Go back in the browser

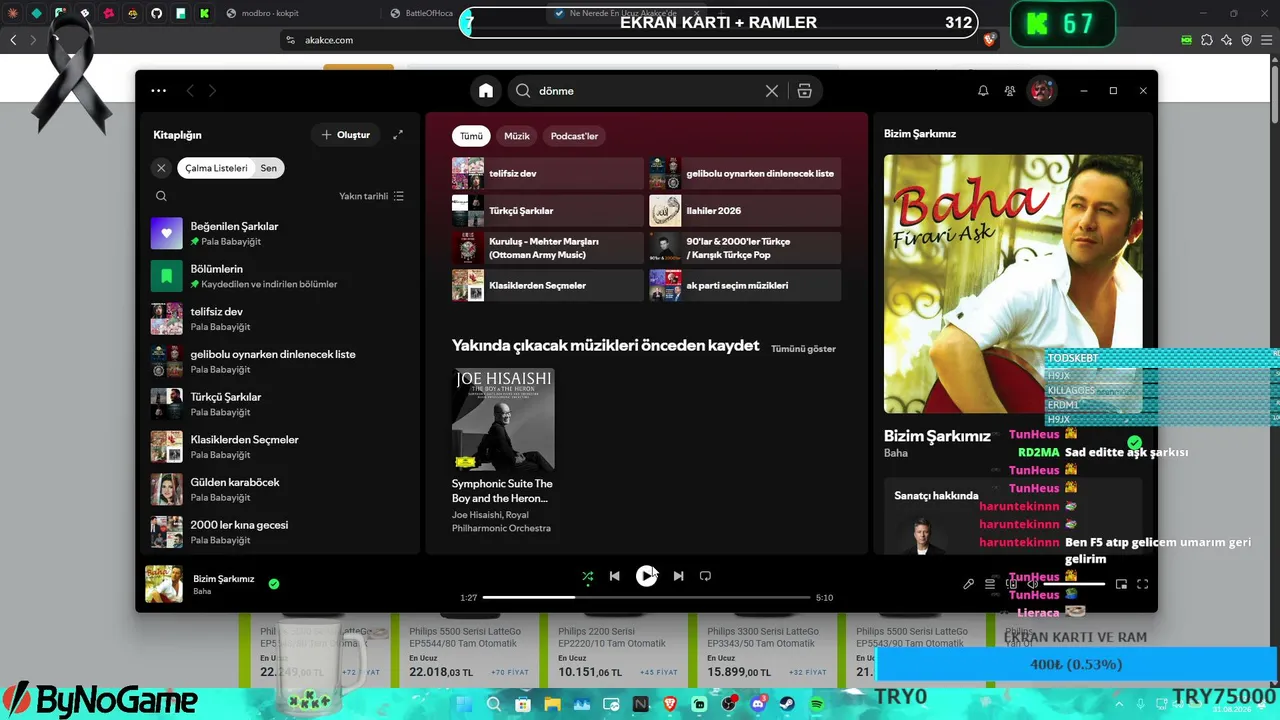(13, 40)
